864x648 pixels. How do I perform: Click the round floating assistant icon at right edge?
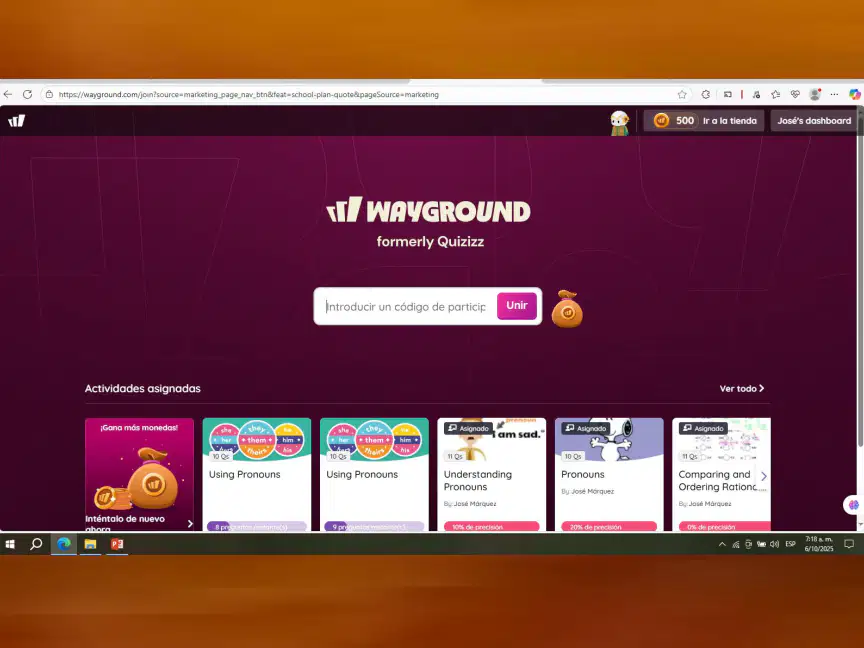point(854,505)
